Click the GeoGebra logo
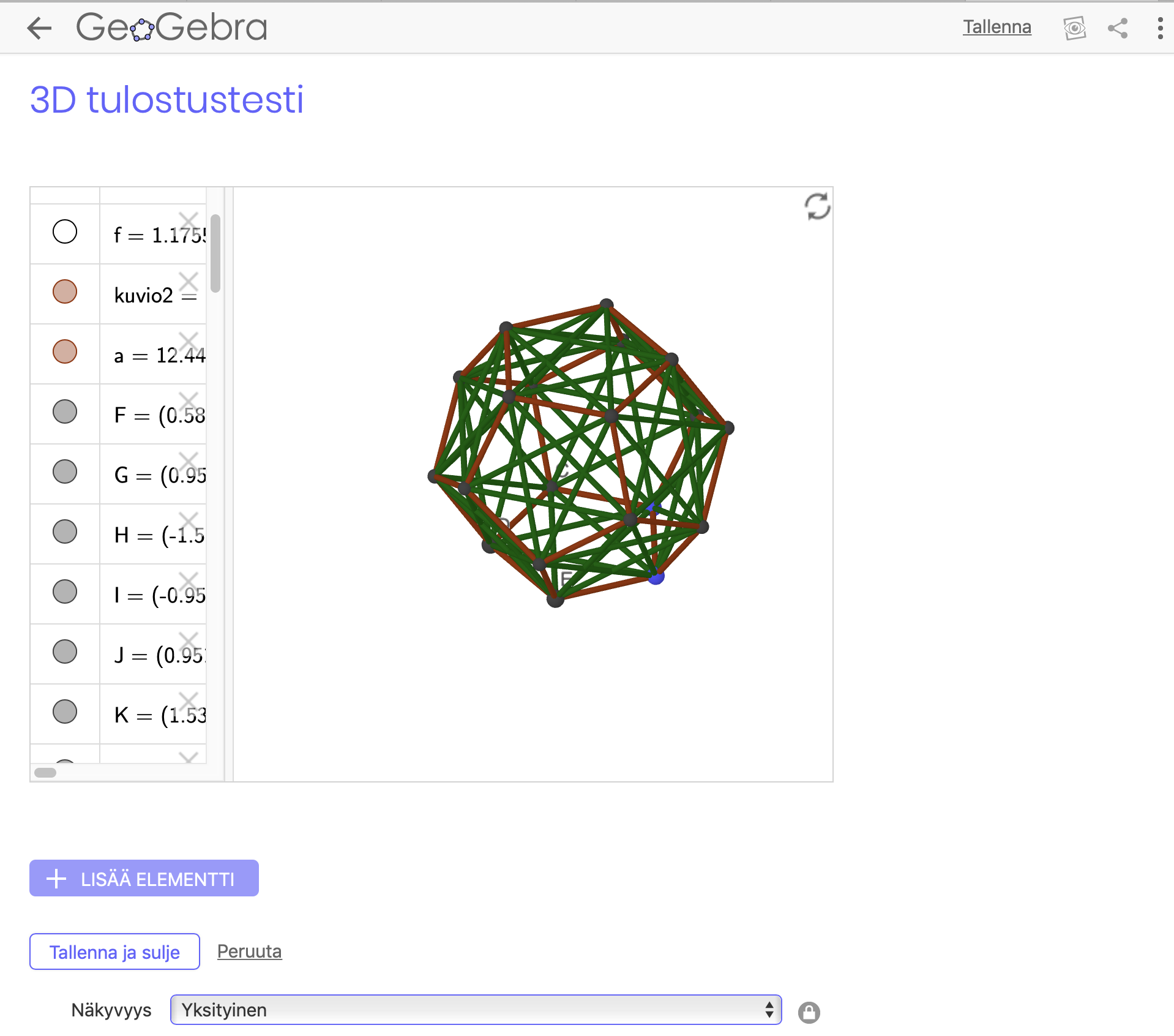 tap(171, 28)
